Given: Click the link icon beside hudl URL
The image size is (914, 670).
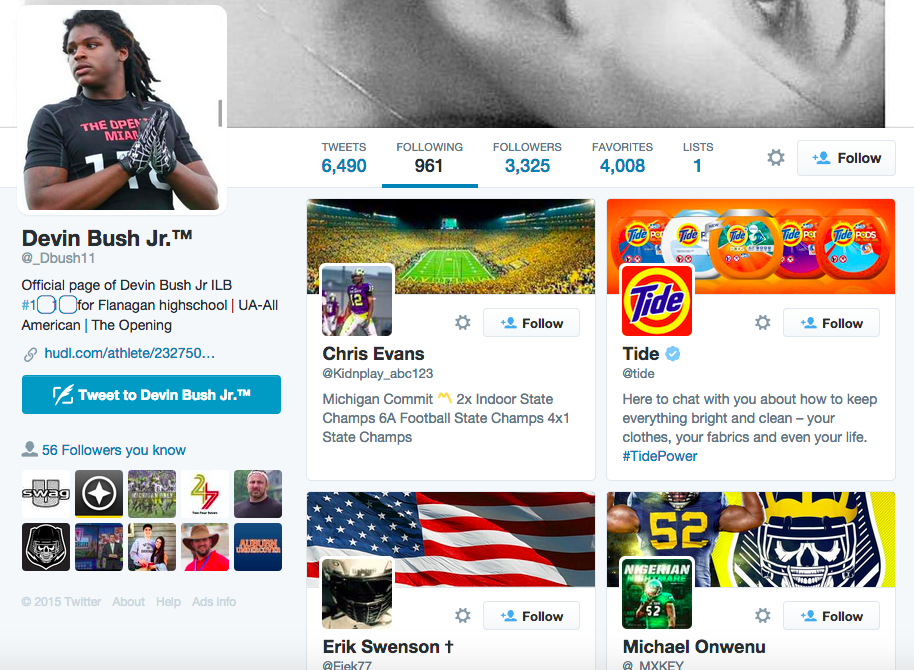Looking at the screenshot, I should coord(30,354).
